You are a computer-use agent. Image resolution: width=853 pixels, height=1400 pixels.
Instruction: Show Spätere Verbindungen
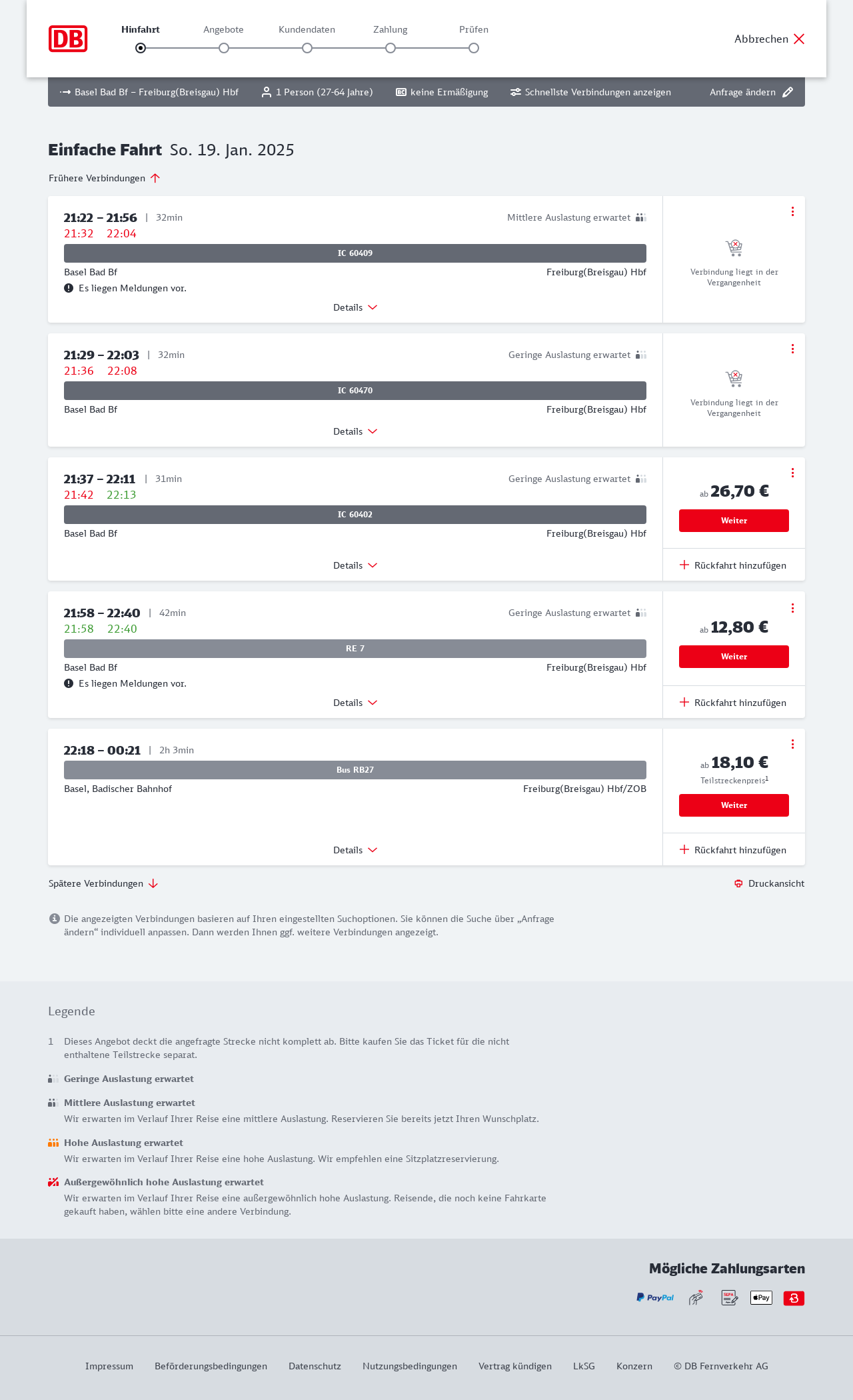pos(103,883)
